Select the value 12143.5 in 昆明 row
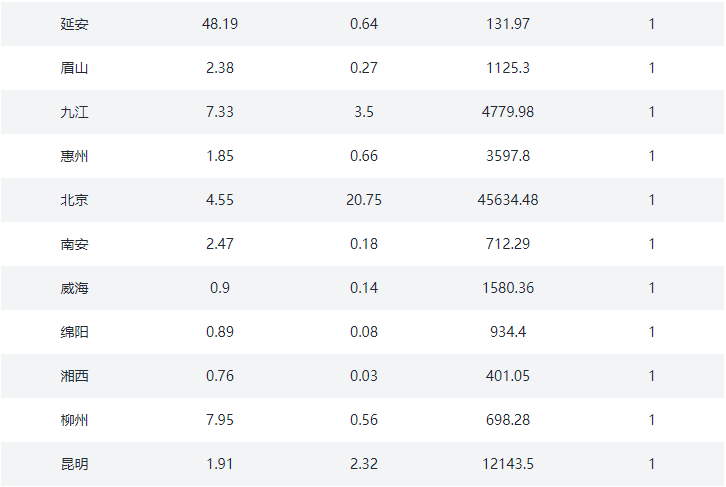Viewport: 726px width, 487px height. pos(508,463)
